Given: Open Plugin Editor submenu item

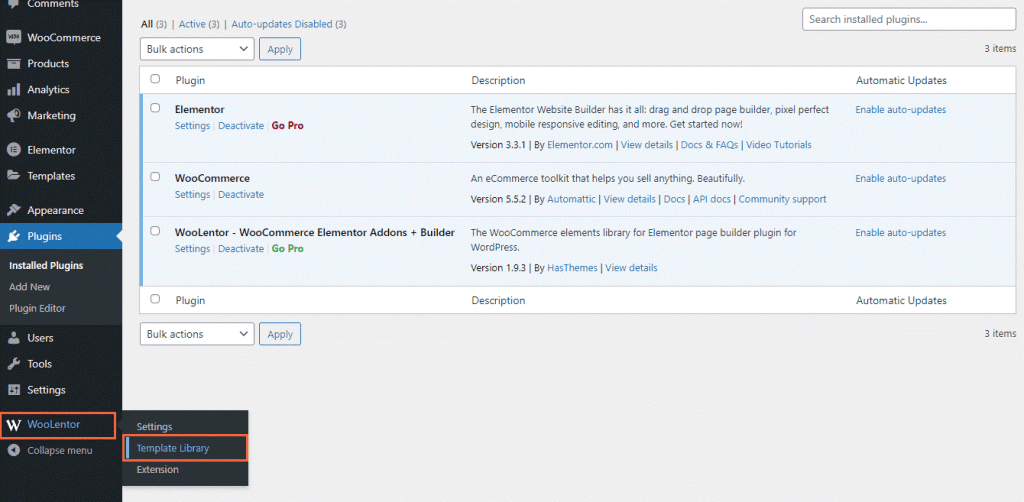Looking at the screenshot, I should (x=37, y=308).
